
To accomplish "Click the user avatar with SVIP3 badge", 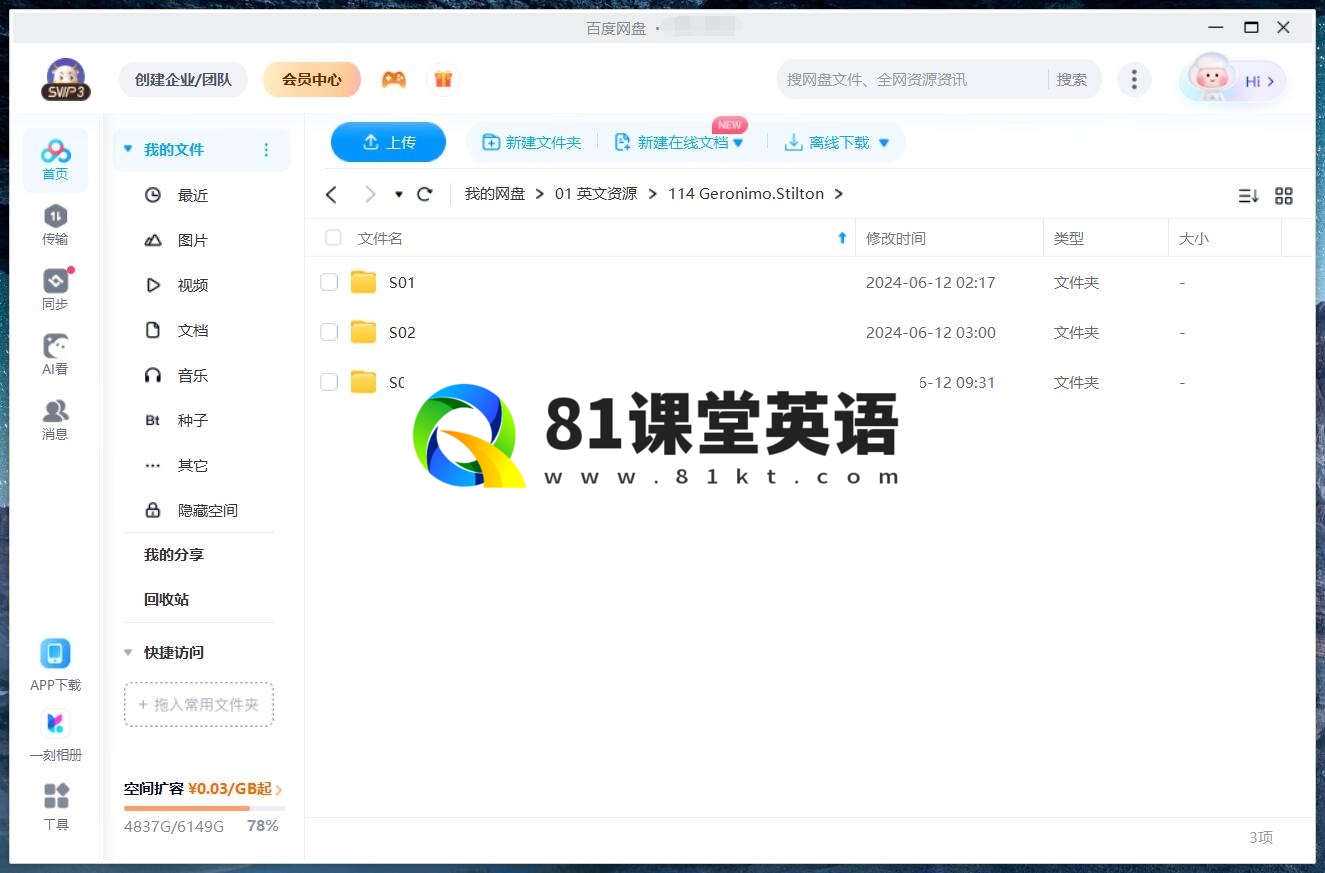I will (66, 79).
